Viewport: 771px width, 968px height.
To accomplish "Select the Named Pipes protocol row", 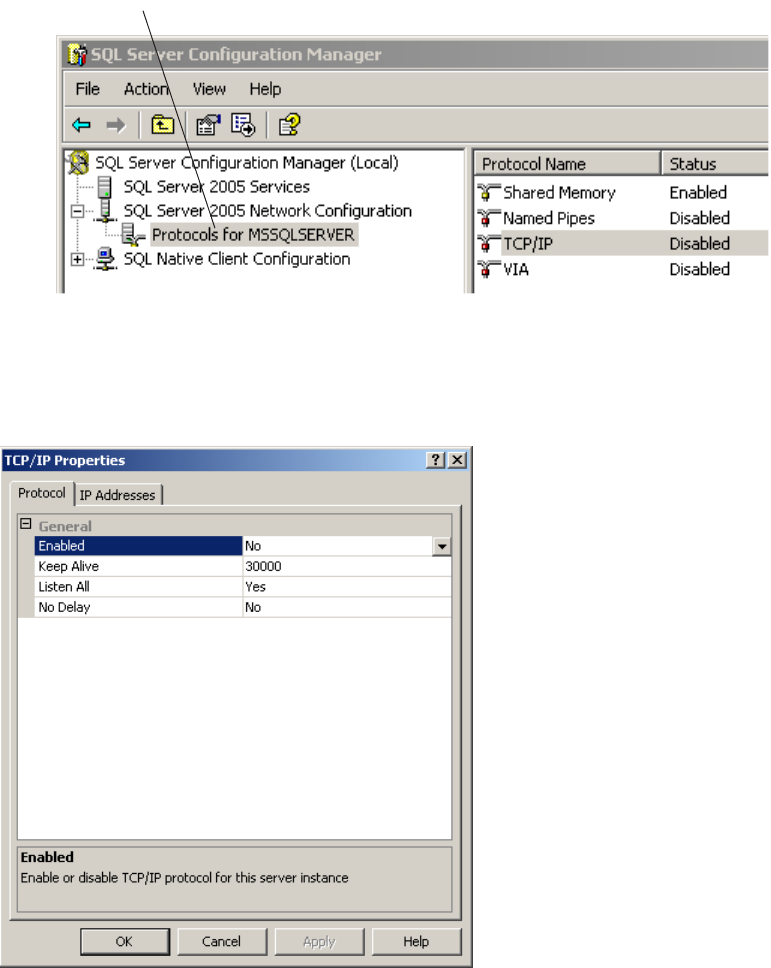I will click(x=622, y=218).
